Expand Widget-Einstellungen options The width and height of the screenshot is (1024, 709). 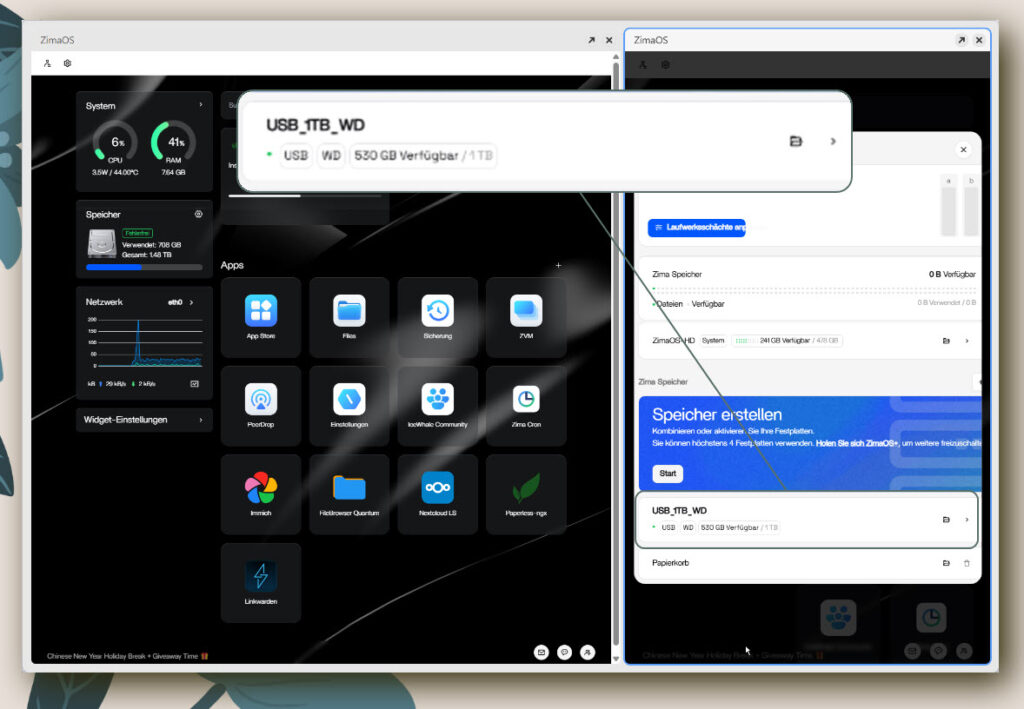pyautogui.click(x=144, y=420)
